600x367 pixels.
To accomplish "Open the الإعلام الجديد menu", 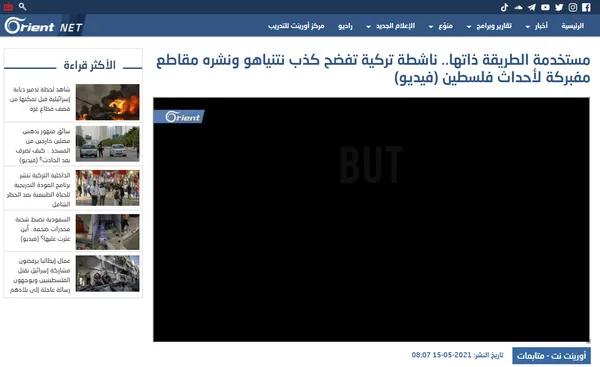I will 395,26.
